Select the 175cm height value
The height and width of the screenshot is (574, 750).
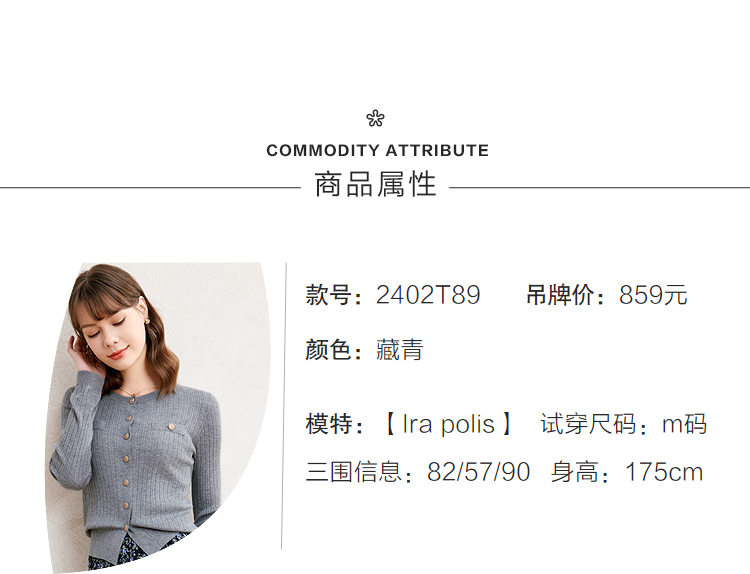pyautogui.click(x=664, y=472)
